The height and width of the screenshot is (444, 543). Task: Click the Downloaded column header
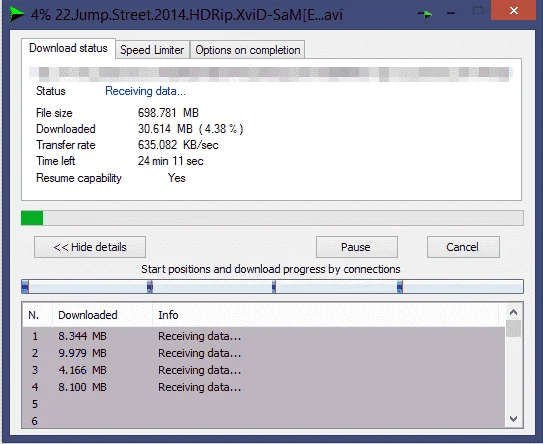pyautogui.click(x=103, y=315)
